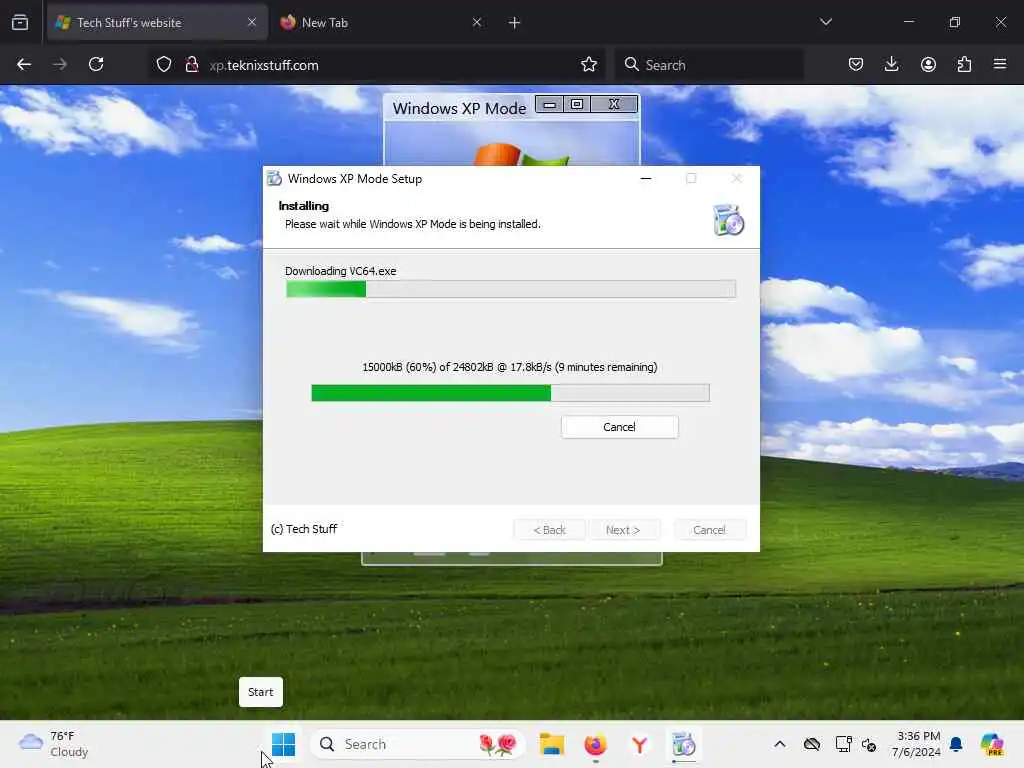Open the Firefox hamburger application menu
This screenshot has width=1024, height=768.
(x=999, y=64)
